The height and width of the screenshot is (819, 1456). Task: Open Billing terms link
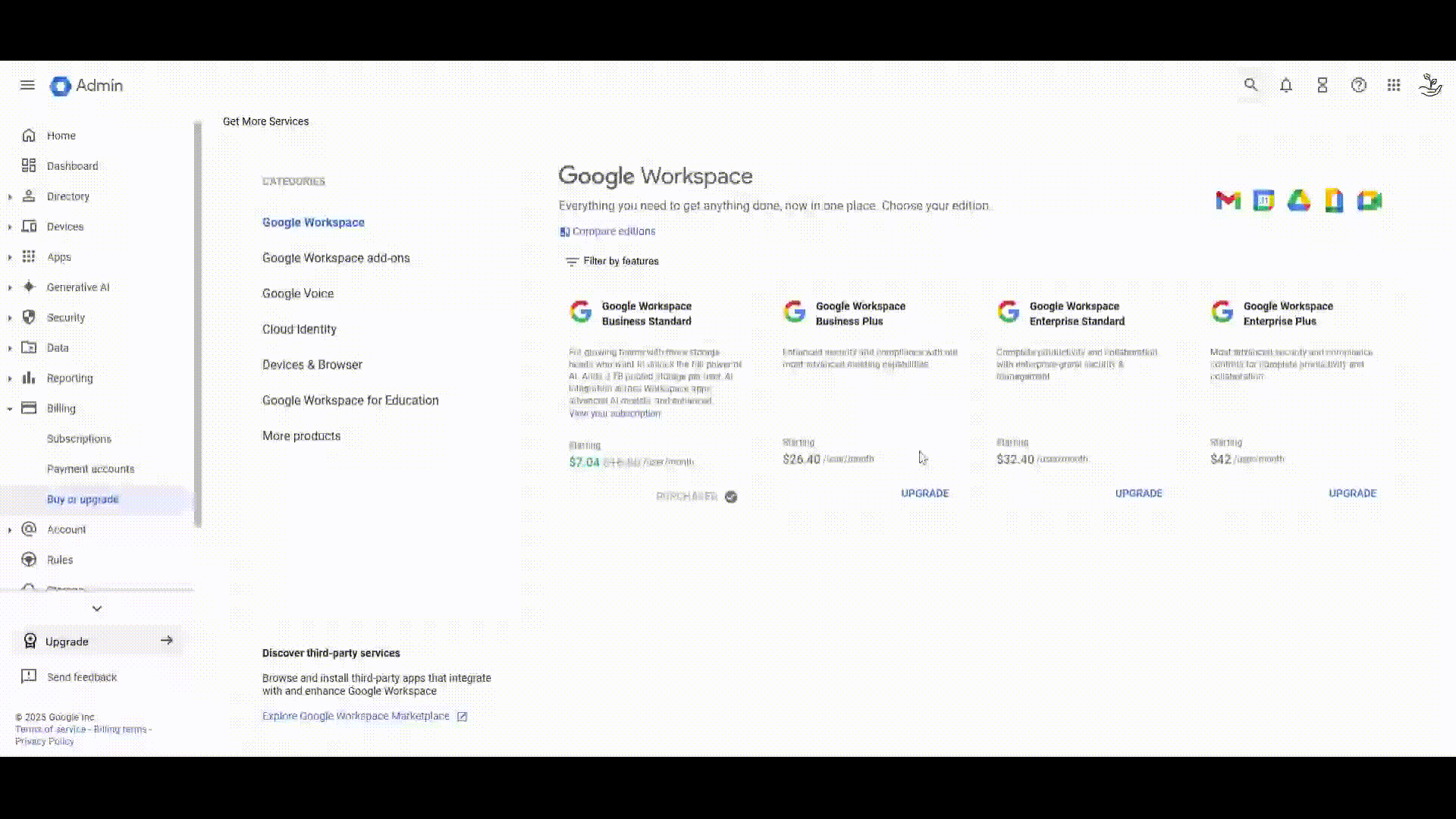120,730
